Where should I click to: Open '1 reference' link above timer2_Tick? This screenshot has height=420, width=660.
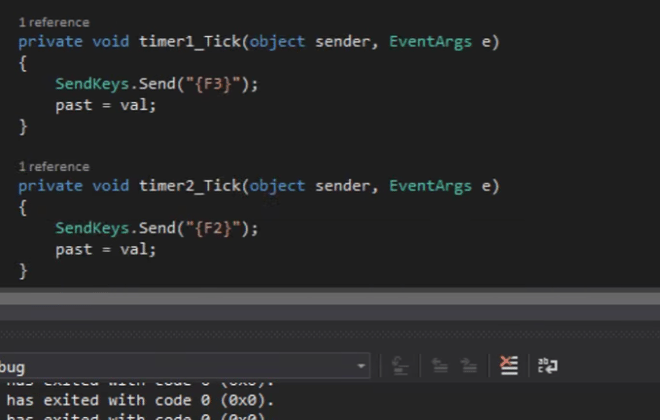point(53,167)
